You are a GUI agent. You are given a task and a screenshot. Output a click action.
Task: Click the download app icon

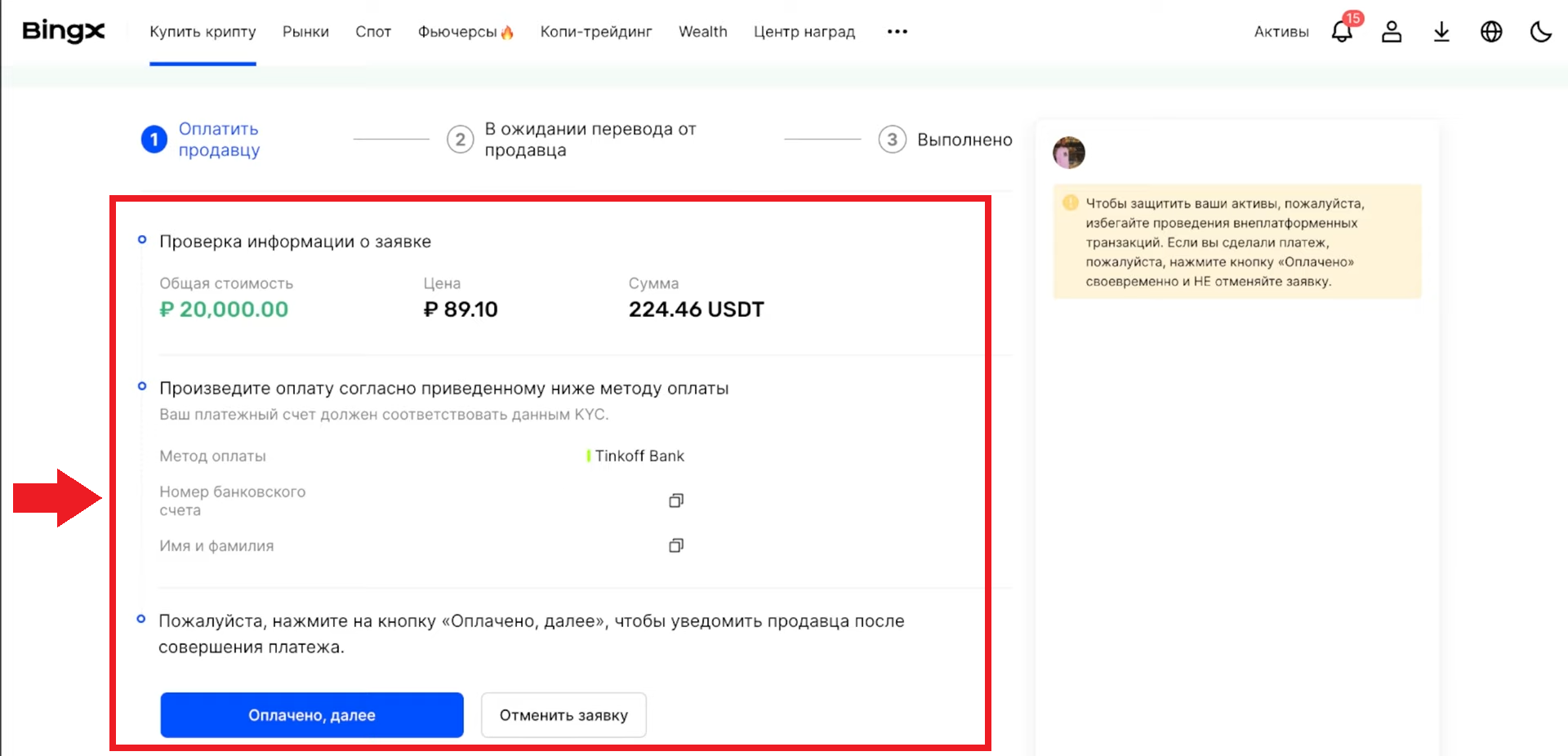coord(1441,32)
